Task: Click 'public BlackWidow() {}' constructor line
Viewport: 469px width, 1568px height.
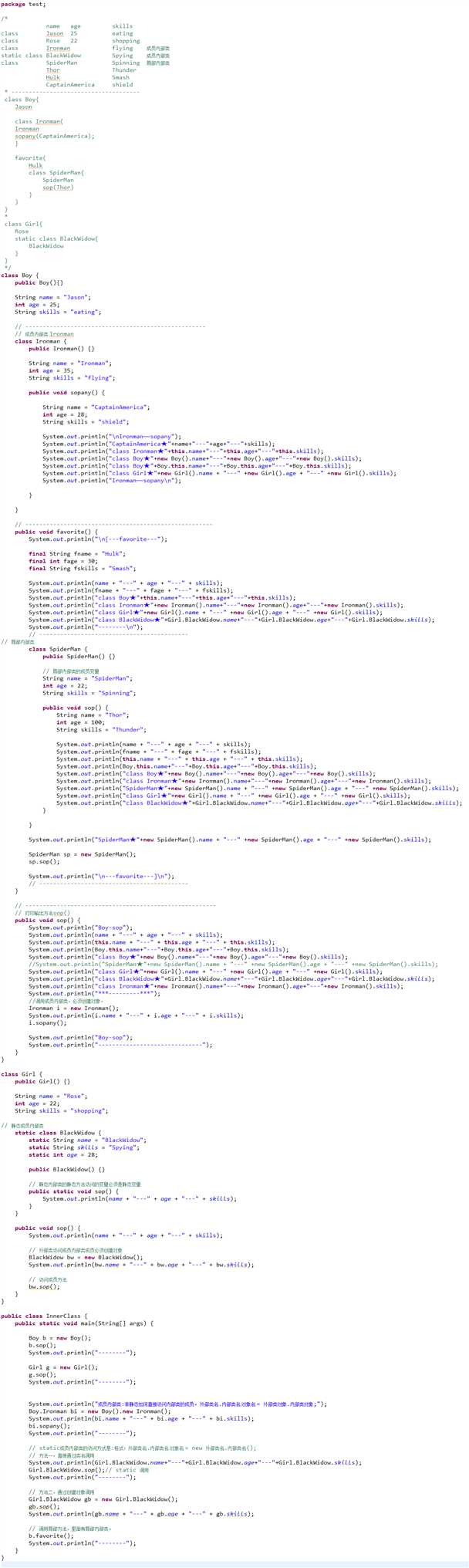Action: [x=67, y=1169]
